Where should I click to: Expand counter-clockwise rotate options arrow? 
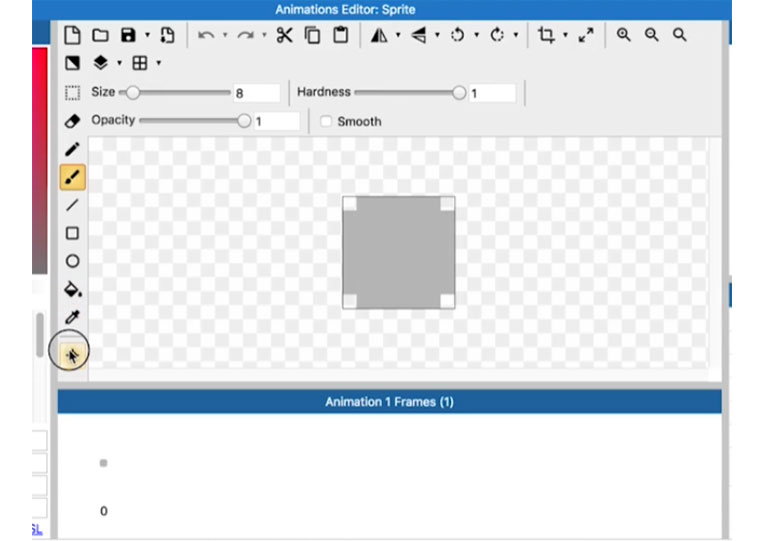pos(476,35)
